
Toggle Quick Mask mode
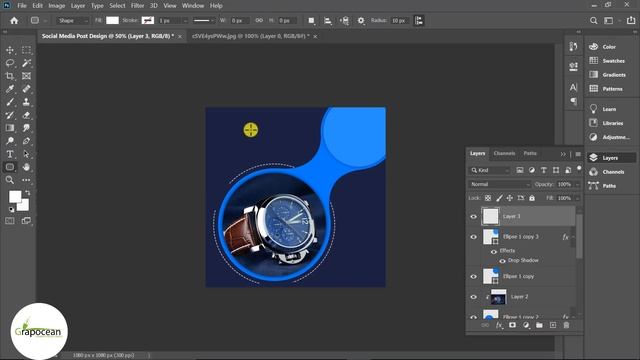pyautogui.click(x=10, y=221)
